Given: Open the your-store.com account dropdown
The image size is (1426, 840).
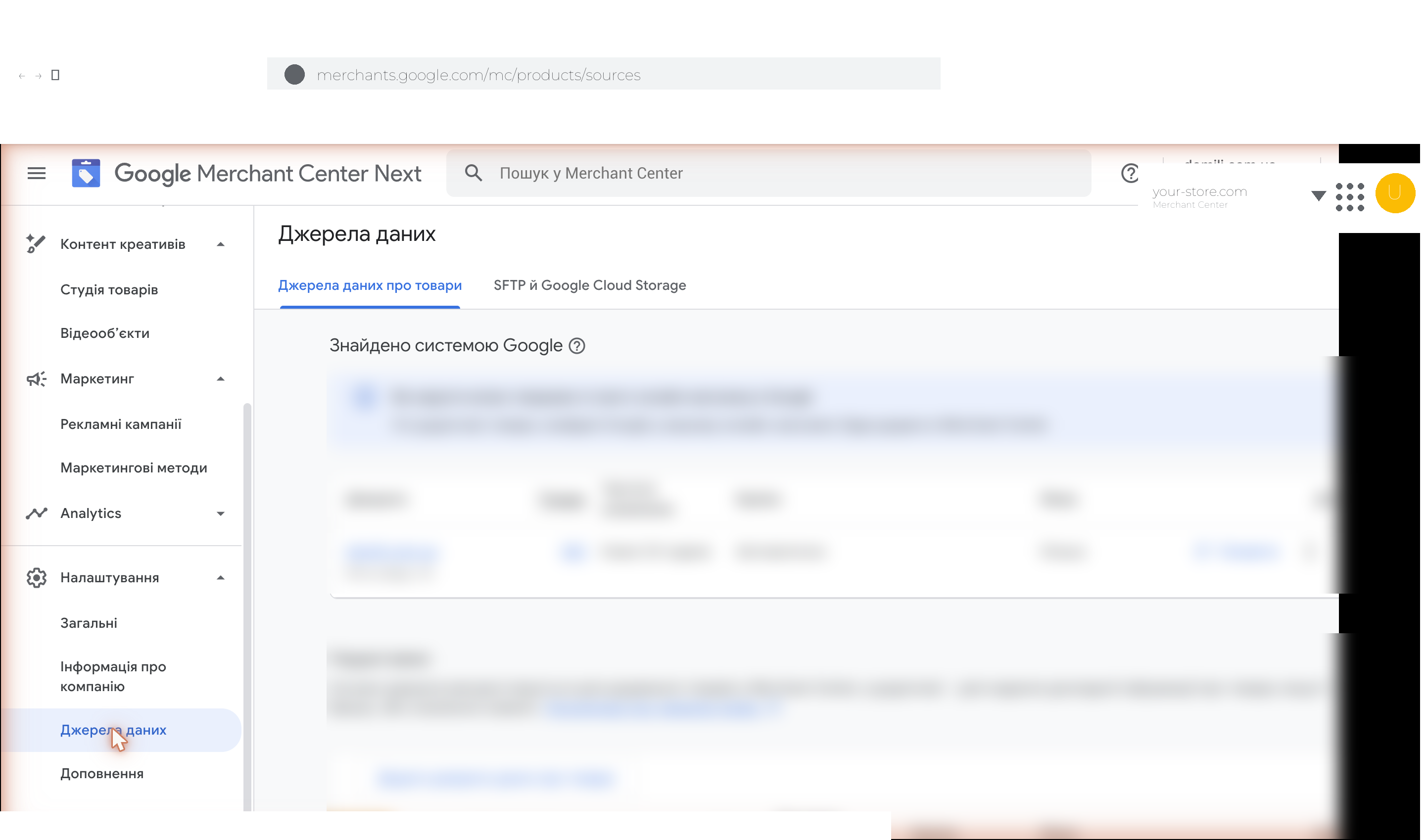Looking at the screenshot, I should pos(1319,196).
